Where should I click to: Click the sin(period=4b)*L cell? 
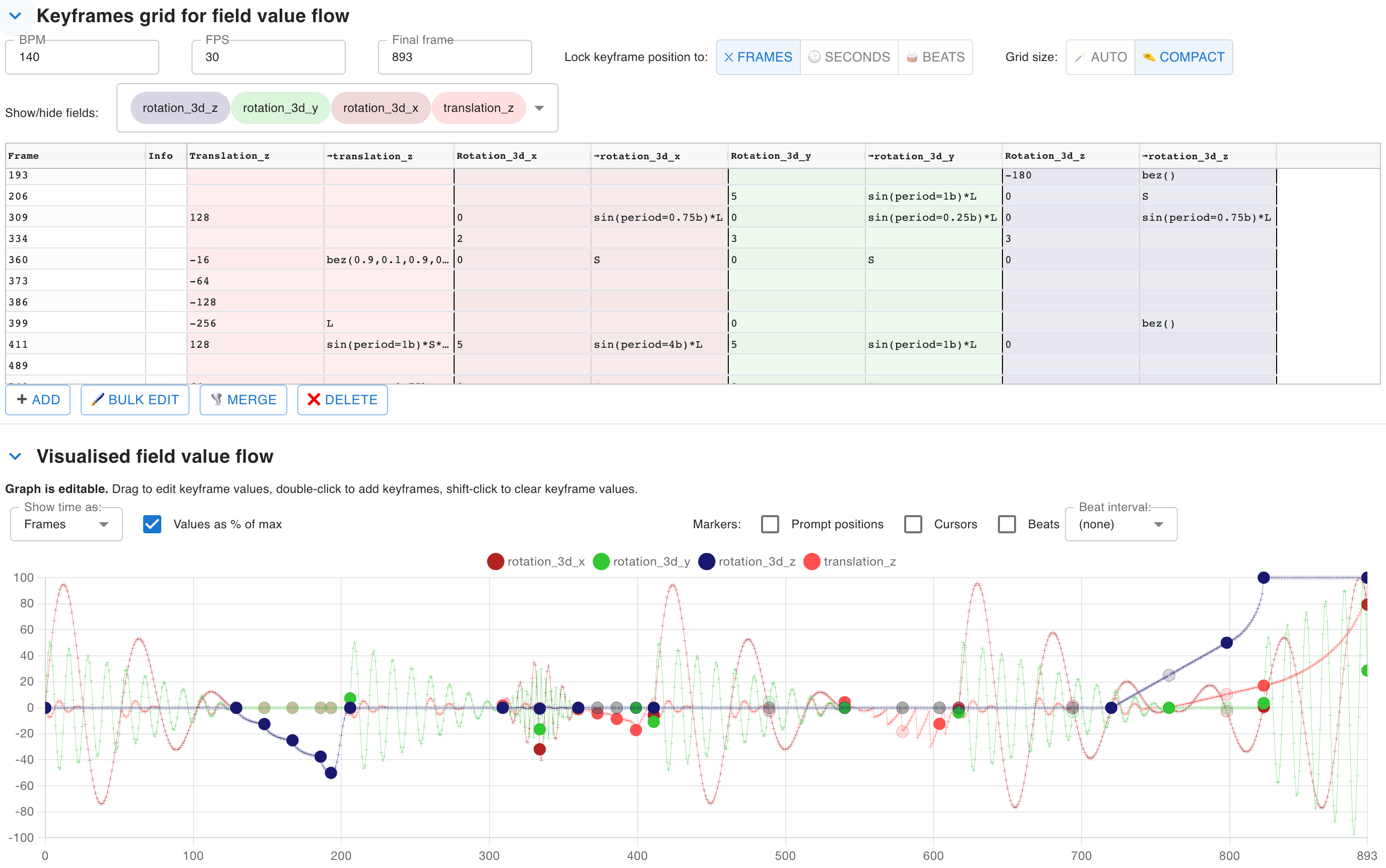659,344
